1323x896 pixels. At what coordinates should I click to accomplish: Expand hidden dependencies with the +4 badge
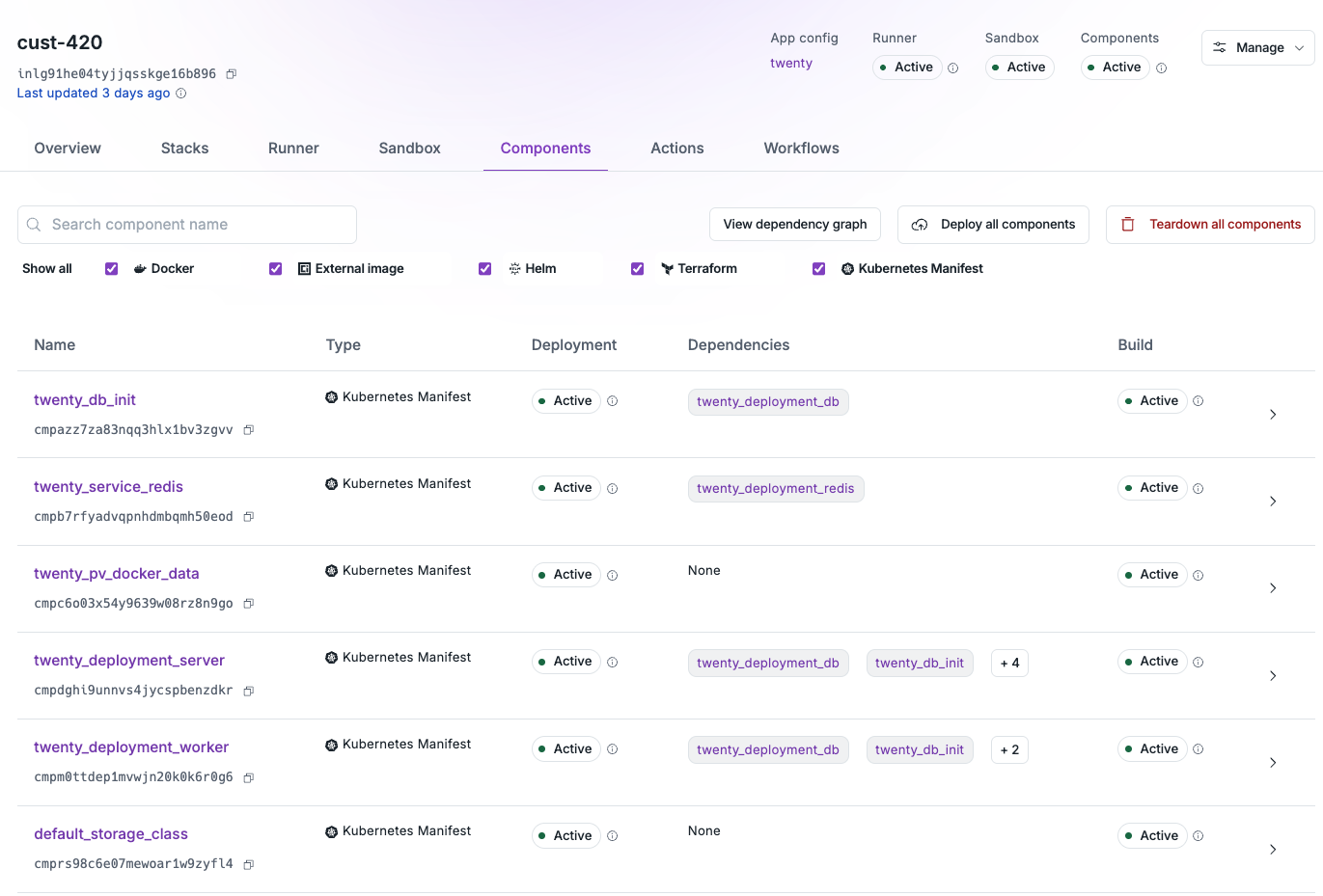1009,663
